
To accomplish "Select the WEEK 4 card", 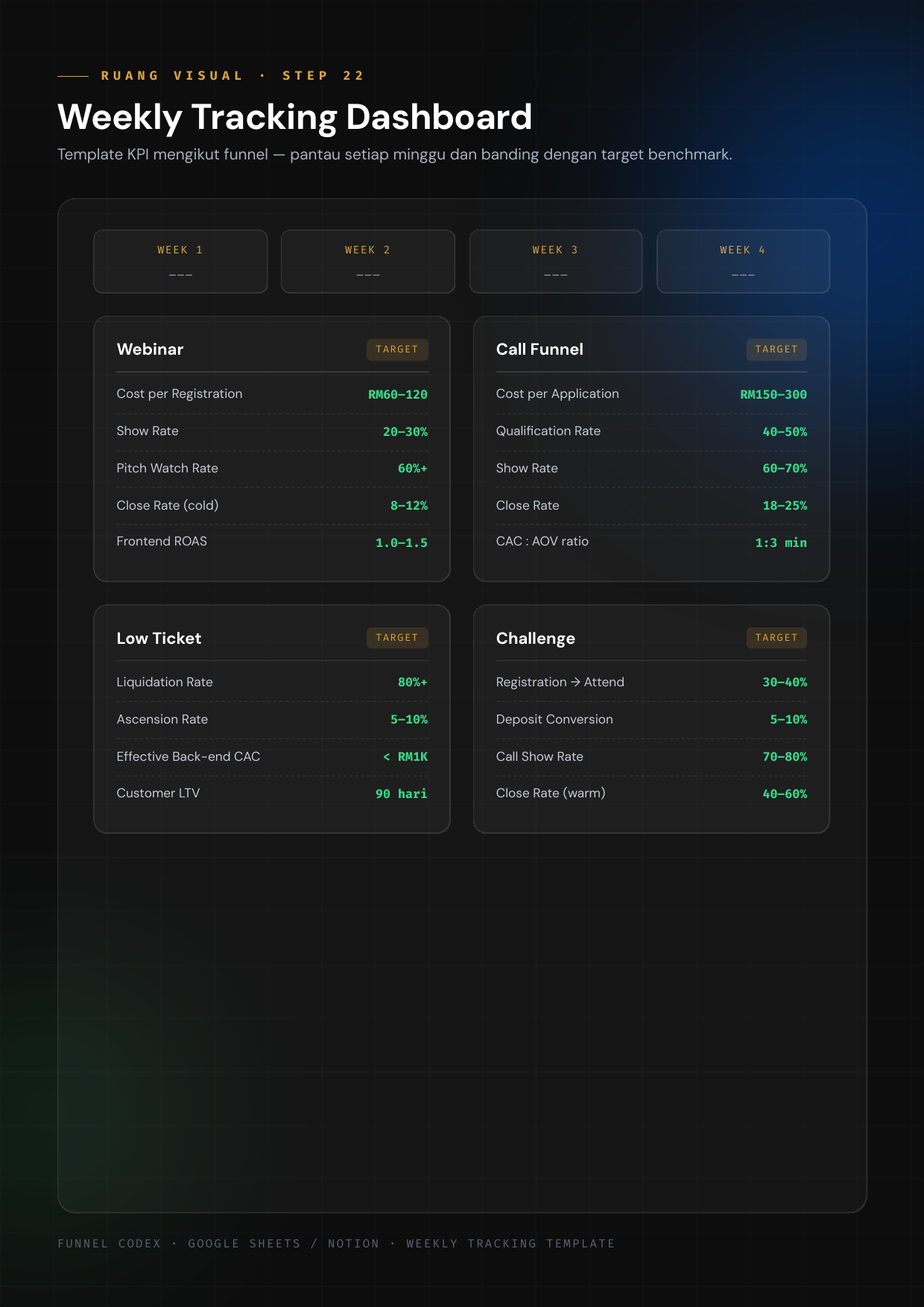I will tap(743, 262).
